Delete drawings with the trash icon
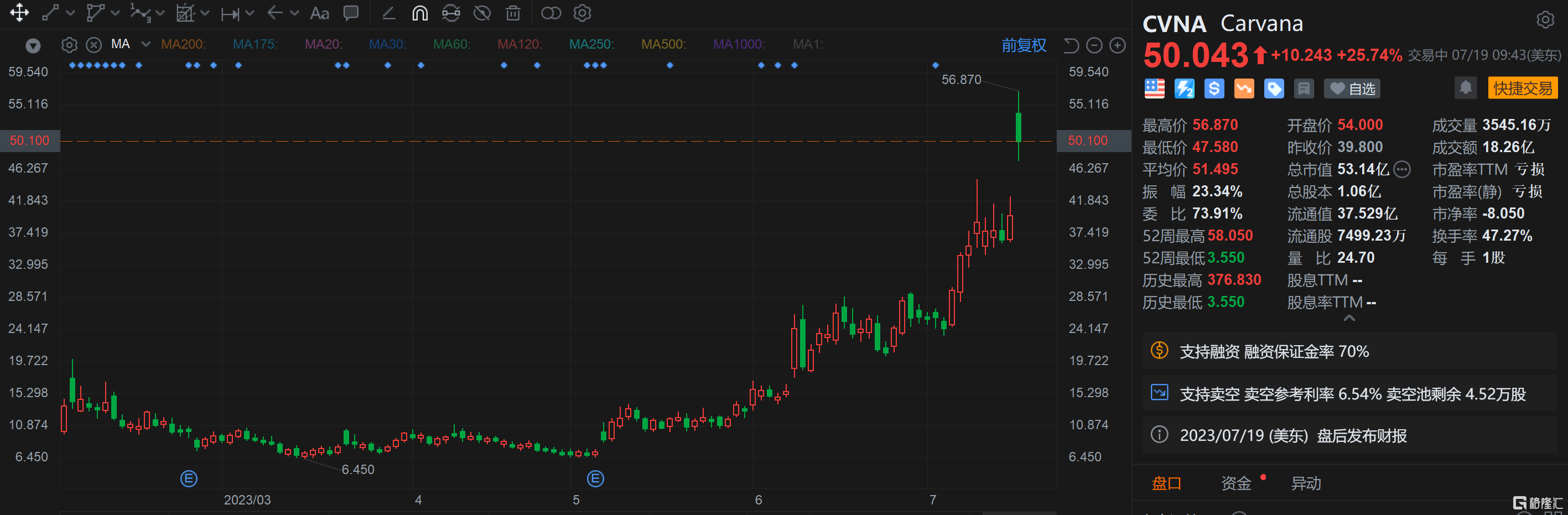1568x515 pixels. 513,13
